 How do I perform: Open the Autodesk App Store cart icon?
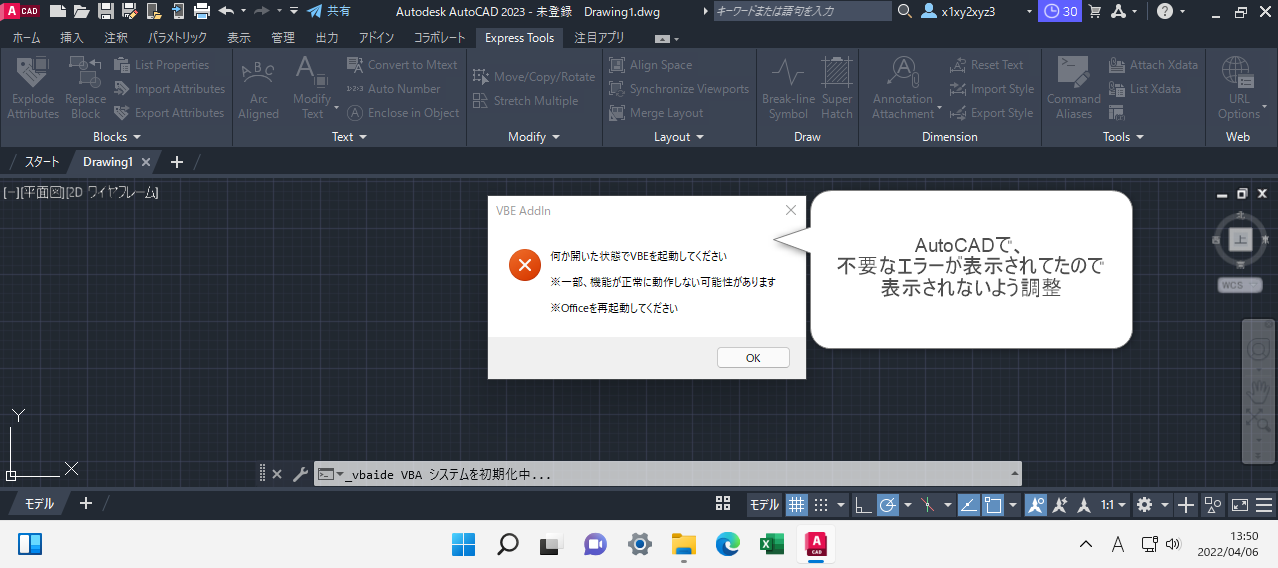(x=1095, y=11)
